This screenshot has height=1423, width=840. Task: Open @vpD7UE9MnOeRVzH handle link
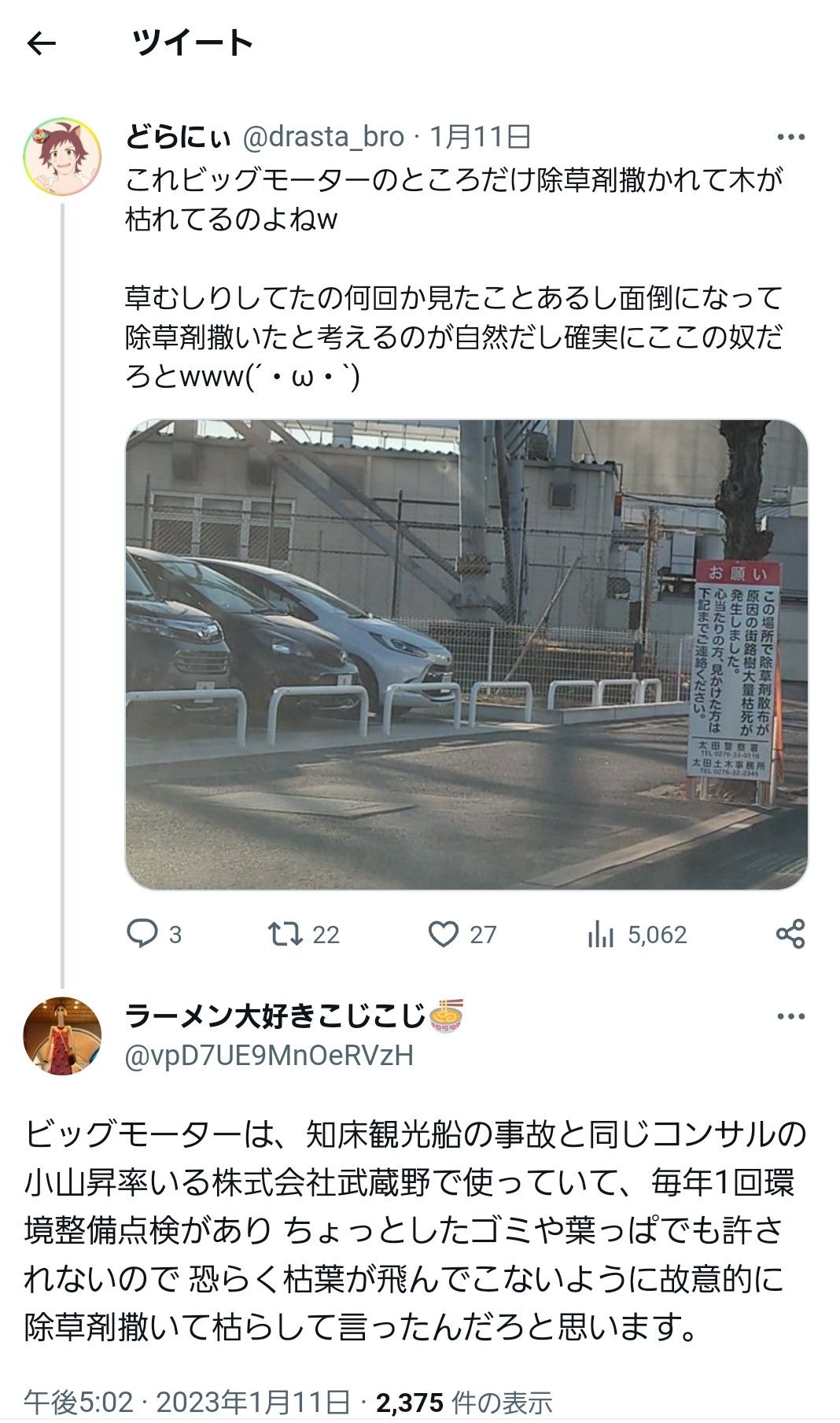(270, 1055)
